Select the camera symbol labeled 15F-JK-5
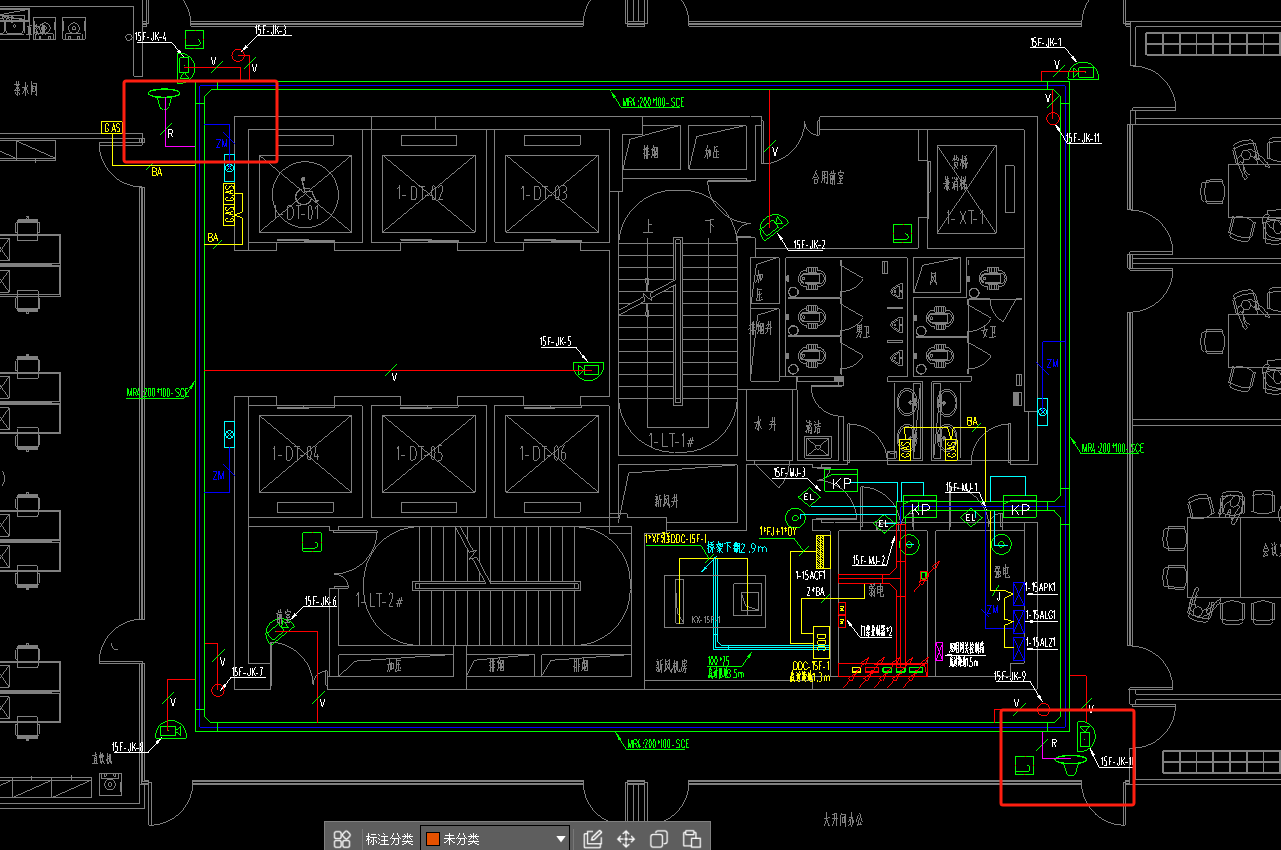This screenshot has width=1281, height=850. tap(588, 371)
